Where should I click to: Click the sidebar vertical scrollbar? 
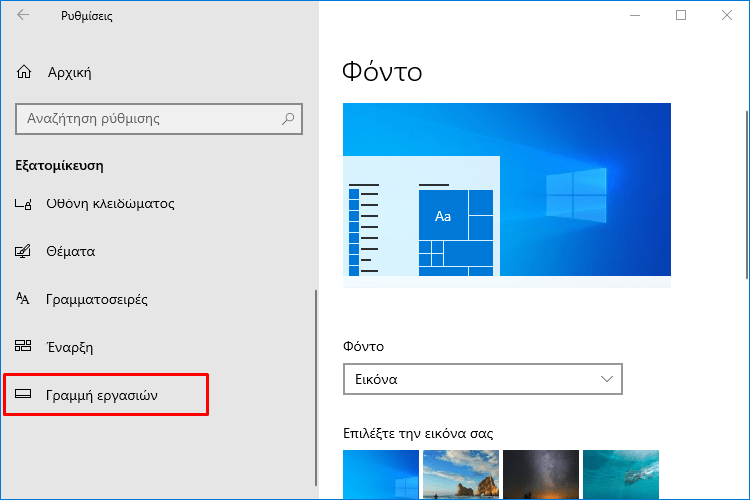[x=316, y=388]
